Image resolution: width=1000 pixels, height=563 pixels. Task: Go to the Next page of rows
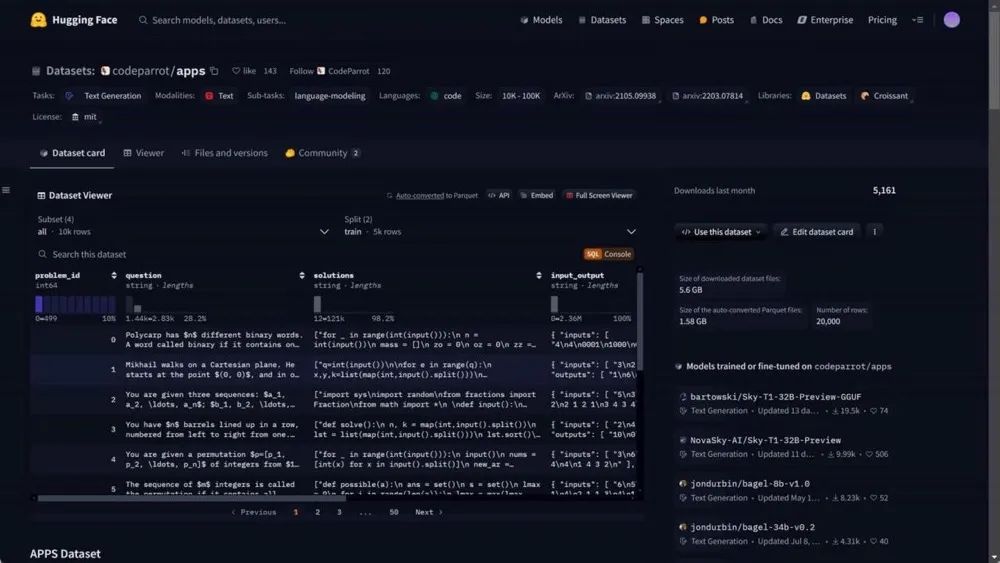pos(429,512)
